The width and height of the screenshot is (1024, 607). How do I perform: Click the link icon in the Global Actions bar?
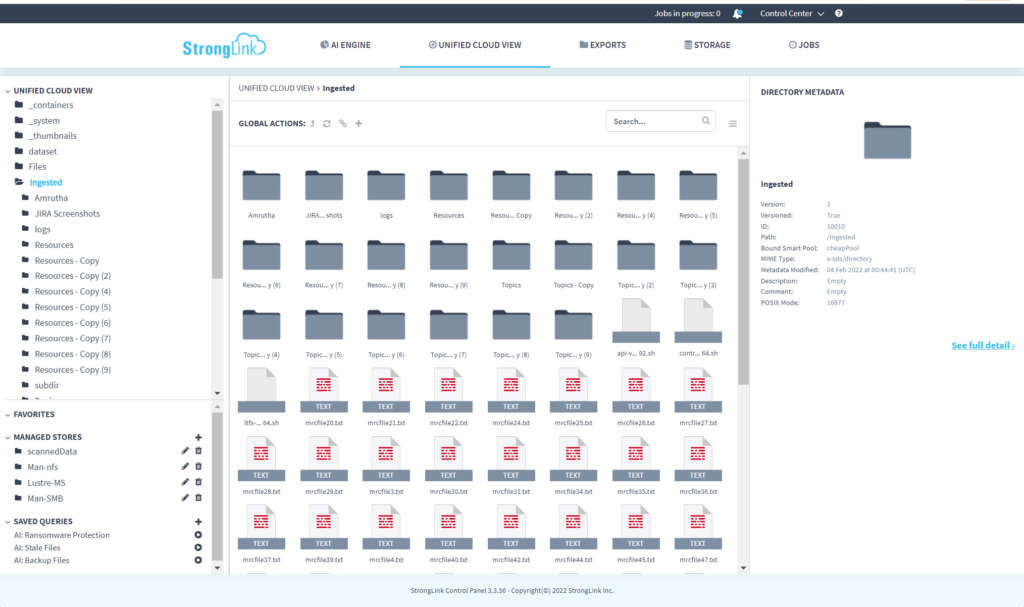[x=342, y=123]
